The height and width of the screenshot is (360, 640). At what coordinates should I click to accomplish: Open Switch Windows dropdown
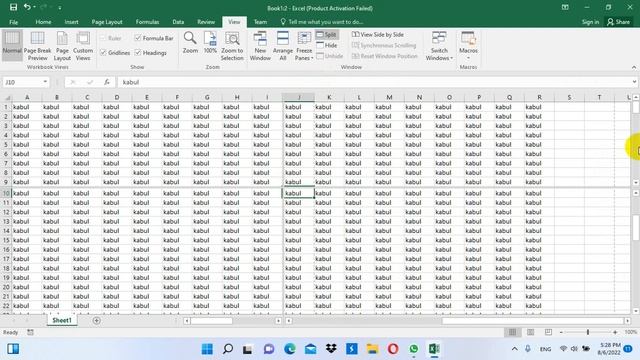tap(439, 46)
